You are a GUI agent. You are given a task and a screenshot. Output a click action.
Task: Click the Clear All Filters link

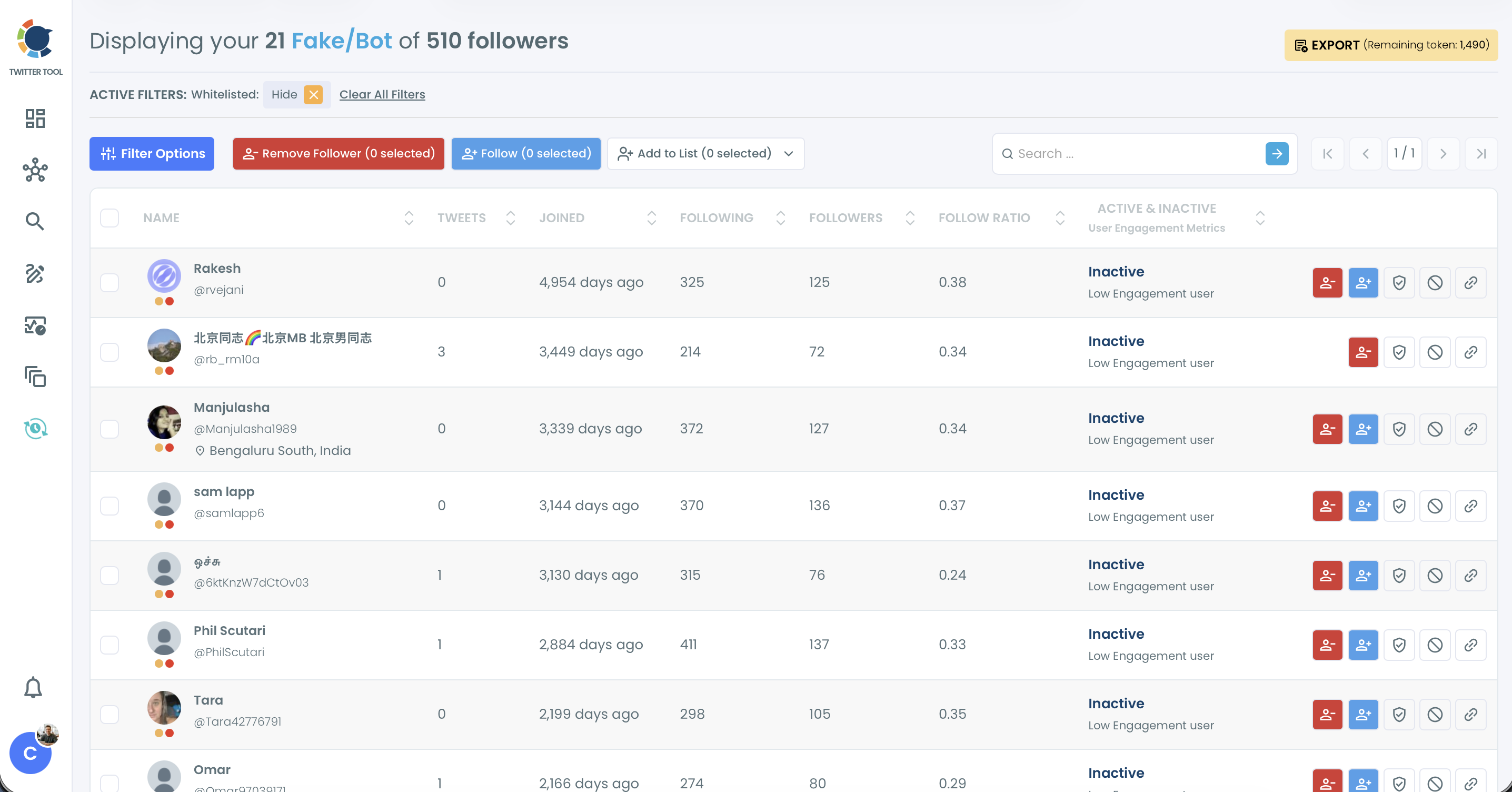pos(382,94)
